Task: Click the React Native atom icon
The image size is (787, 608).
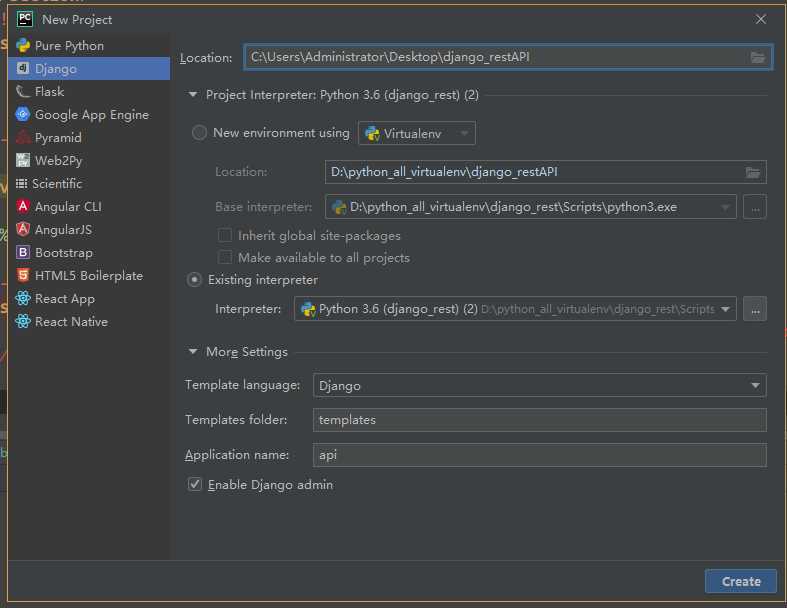Action: (23, 321)
